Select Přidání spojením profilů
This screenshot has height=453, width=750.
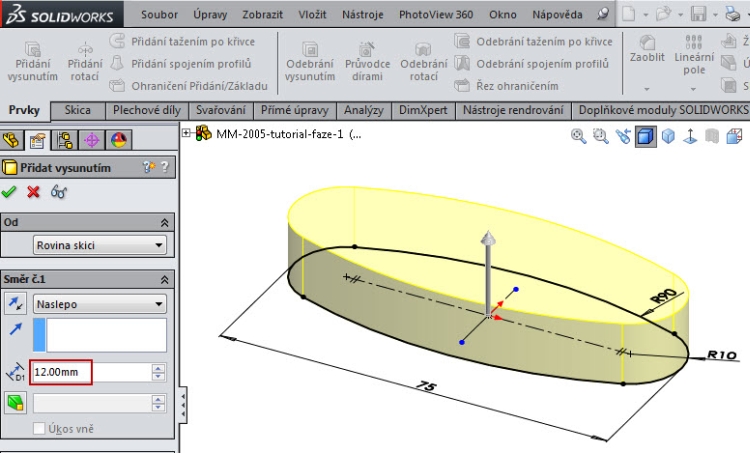point(180,64)
